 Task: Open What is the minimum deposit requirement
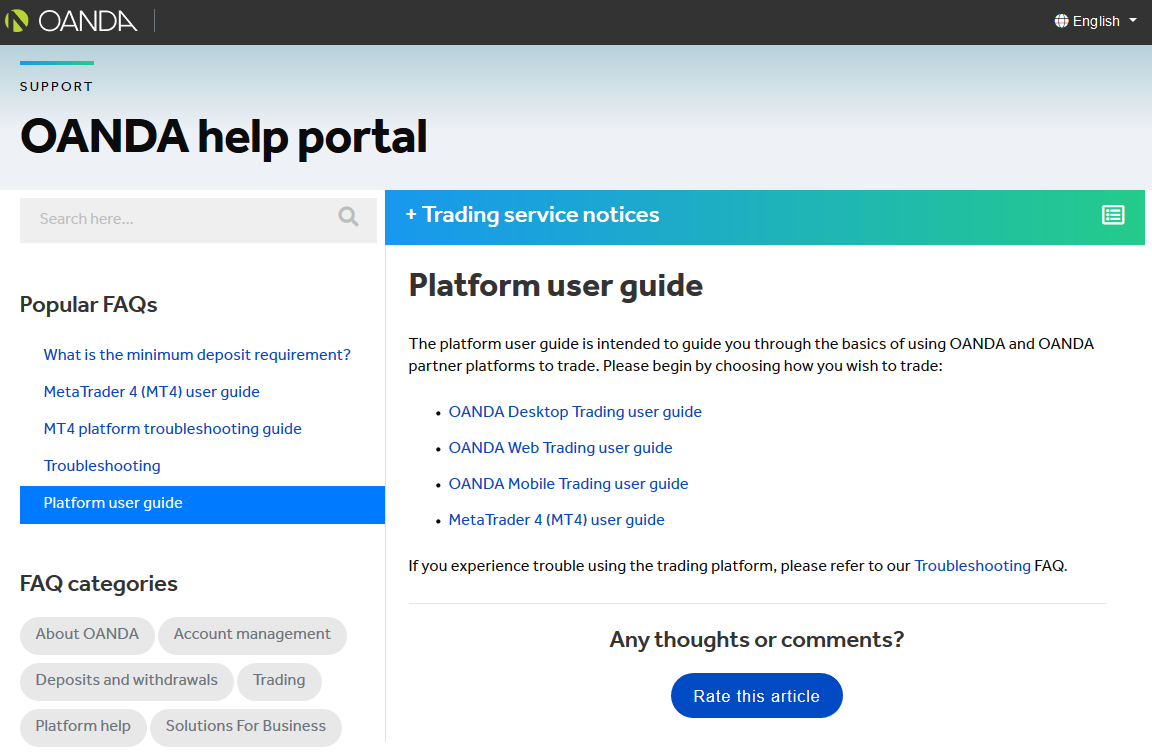tap(197, 355)
